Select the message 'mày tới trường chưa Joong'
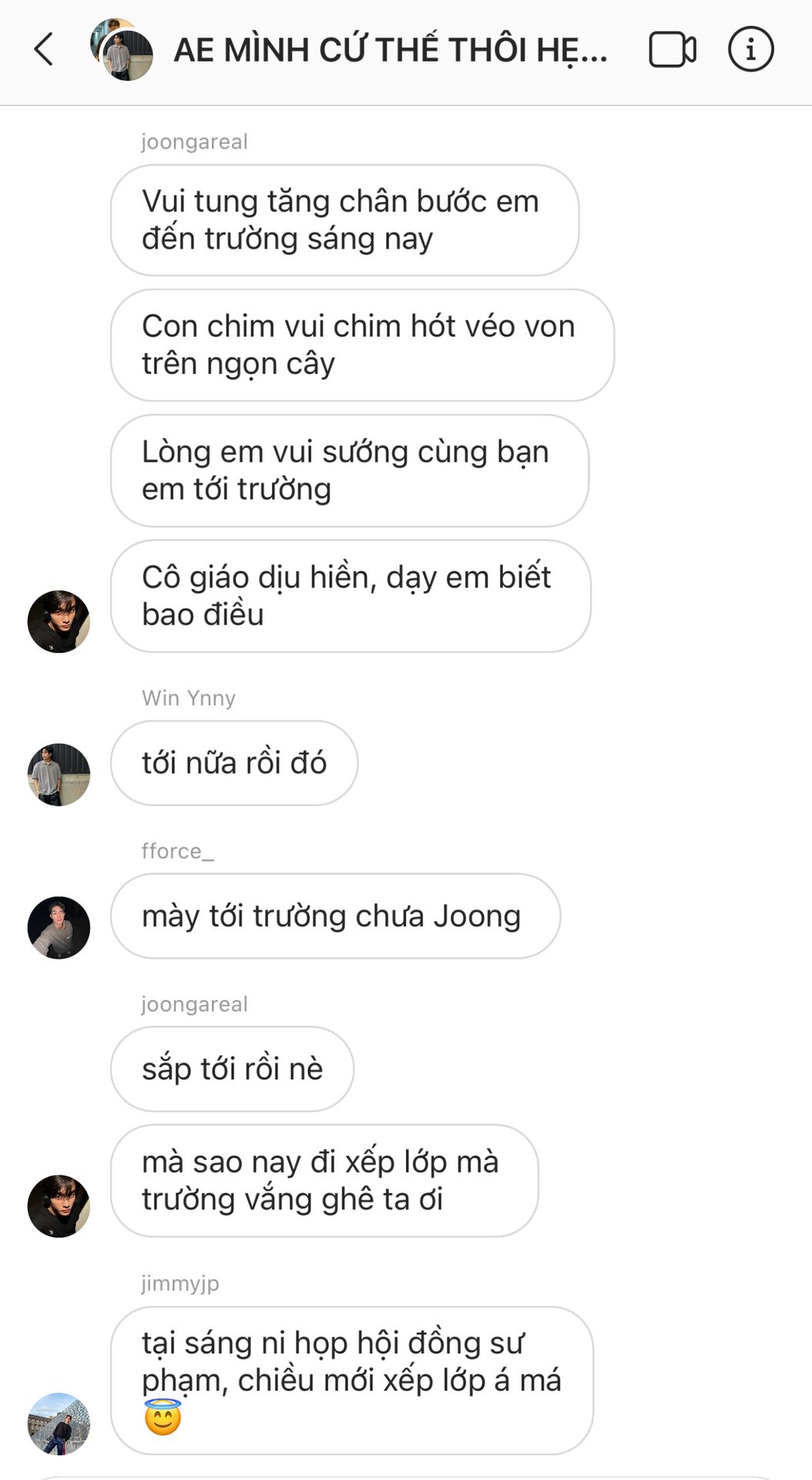 pyautogui.click(x=335, y=916)
